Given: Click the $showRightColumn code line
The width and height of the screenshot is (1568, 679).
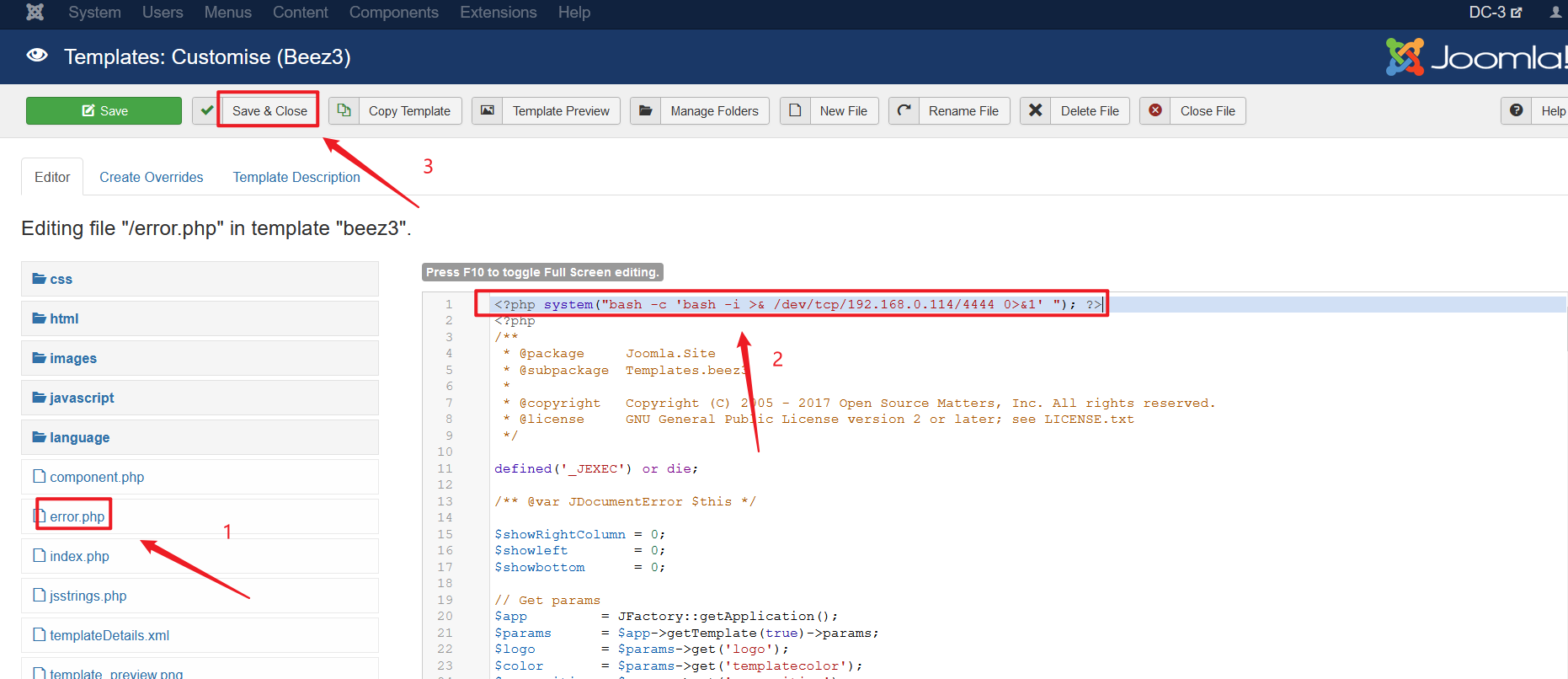Looking at the screenshot, I should 579,534.
